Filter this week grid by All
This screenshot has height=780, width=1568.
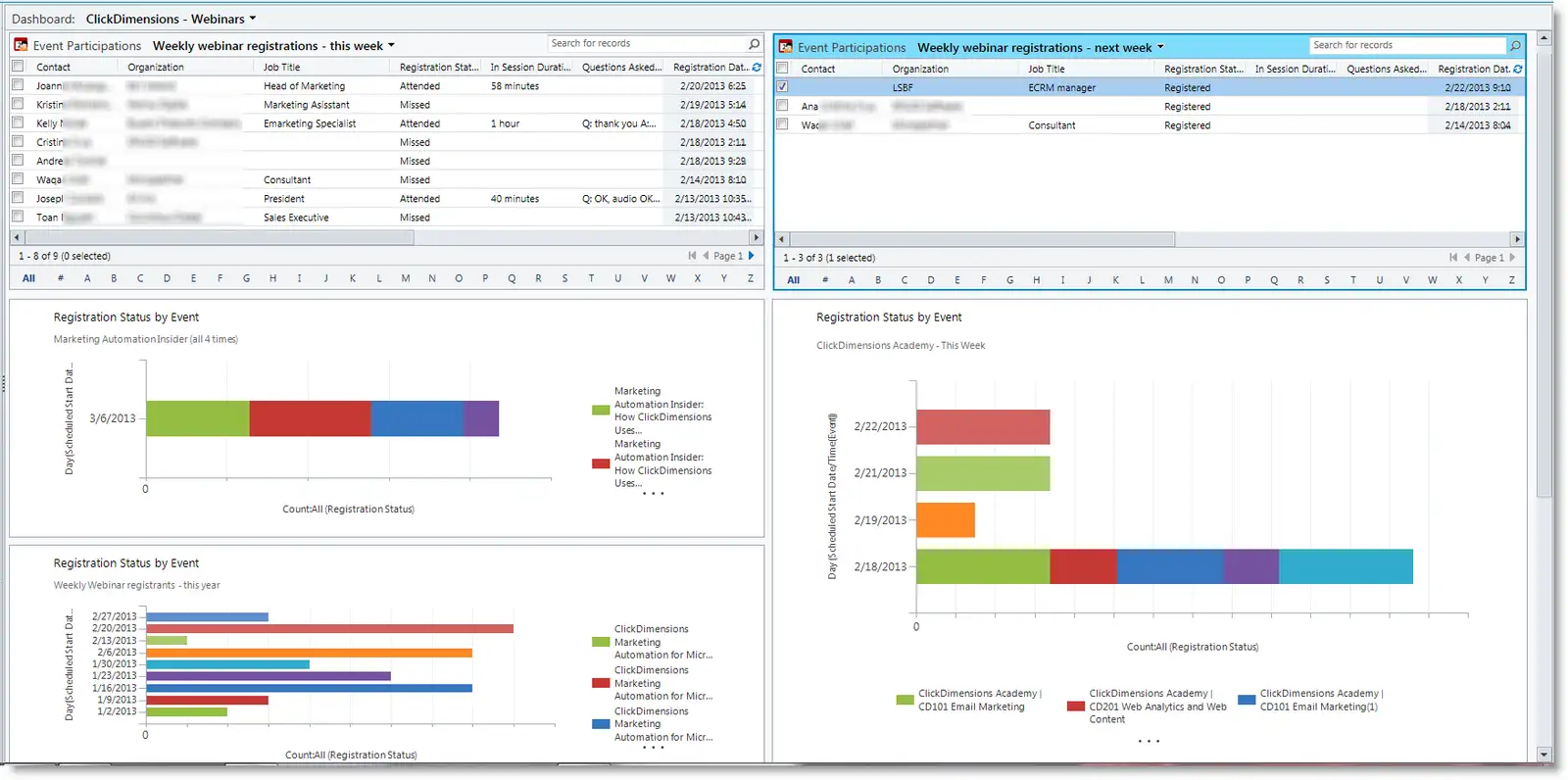click(29, 278)
